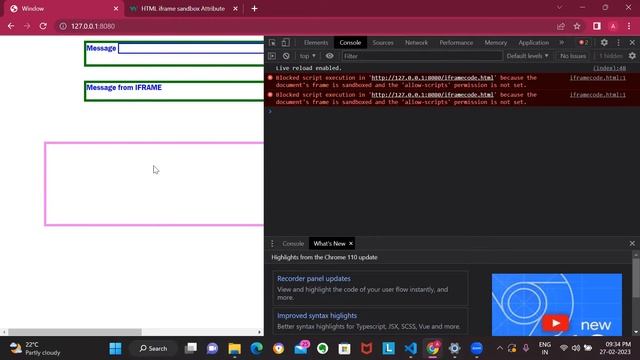The image size is (640, 360).
Task: Open Improved syntax highlights item
Action: 317,316
